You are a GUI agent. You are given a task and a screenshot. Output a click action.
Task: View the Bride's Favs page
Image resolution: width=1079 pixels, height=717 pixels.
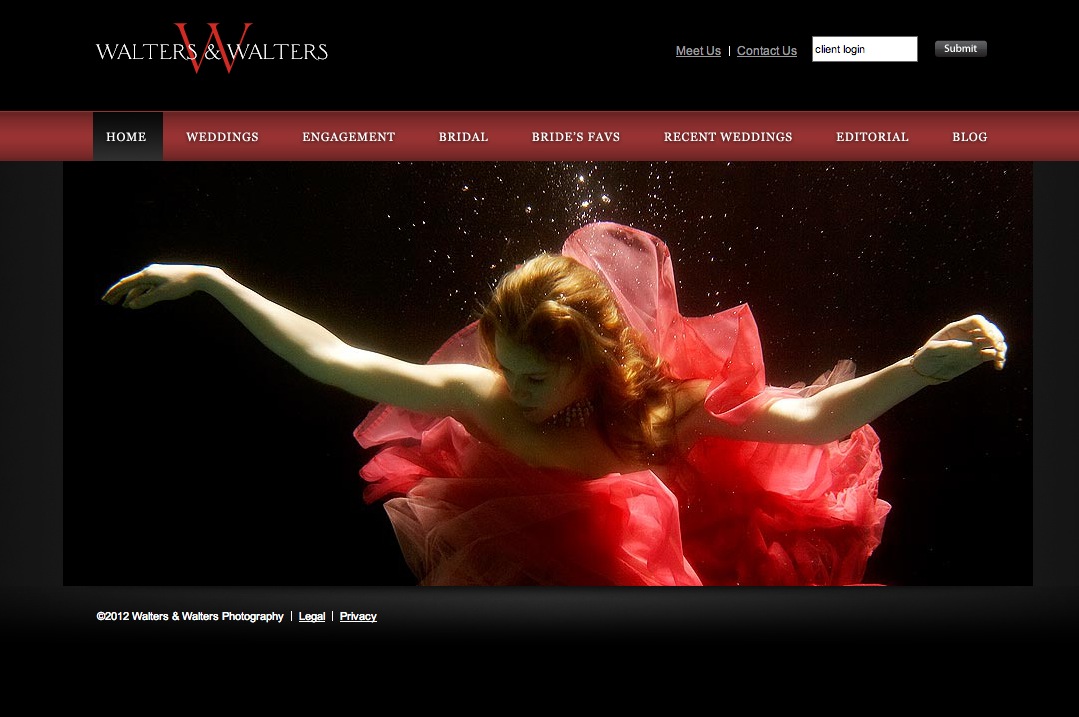[x=575, y=137]
